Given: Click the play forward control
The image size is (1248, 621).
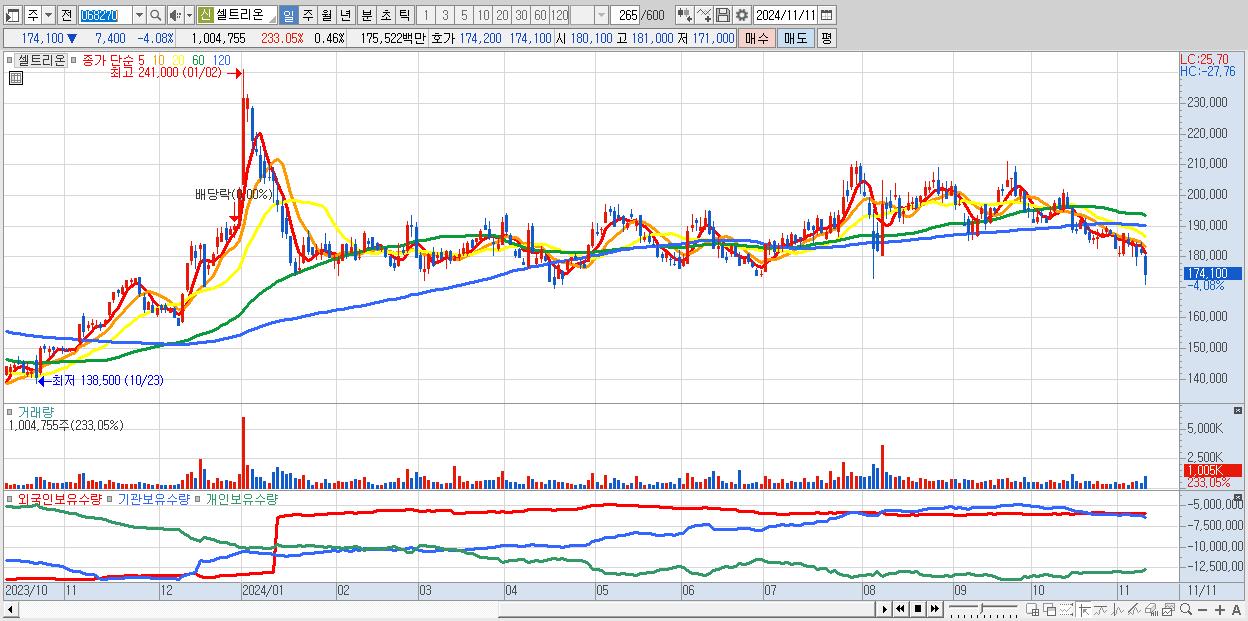Looking at the screenshot, I should (884, 609).
